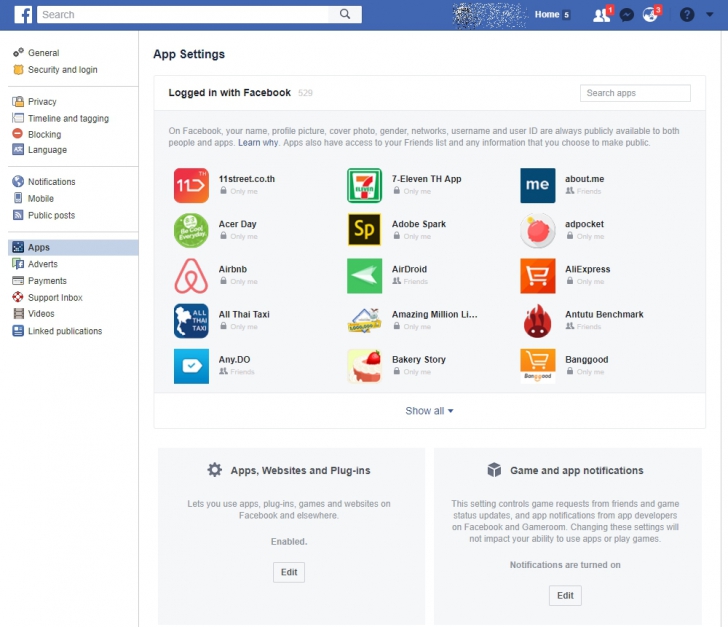Click Airbnb's Only me audience label
The image size is (728, 627).
pos(244,281)
